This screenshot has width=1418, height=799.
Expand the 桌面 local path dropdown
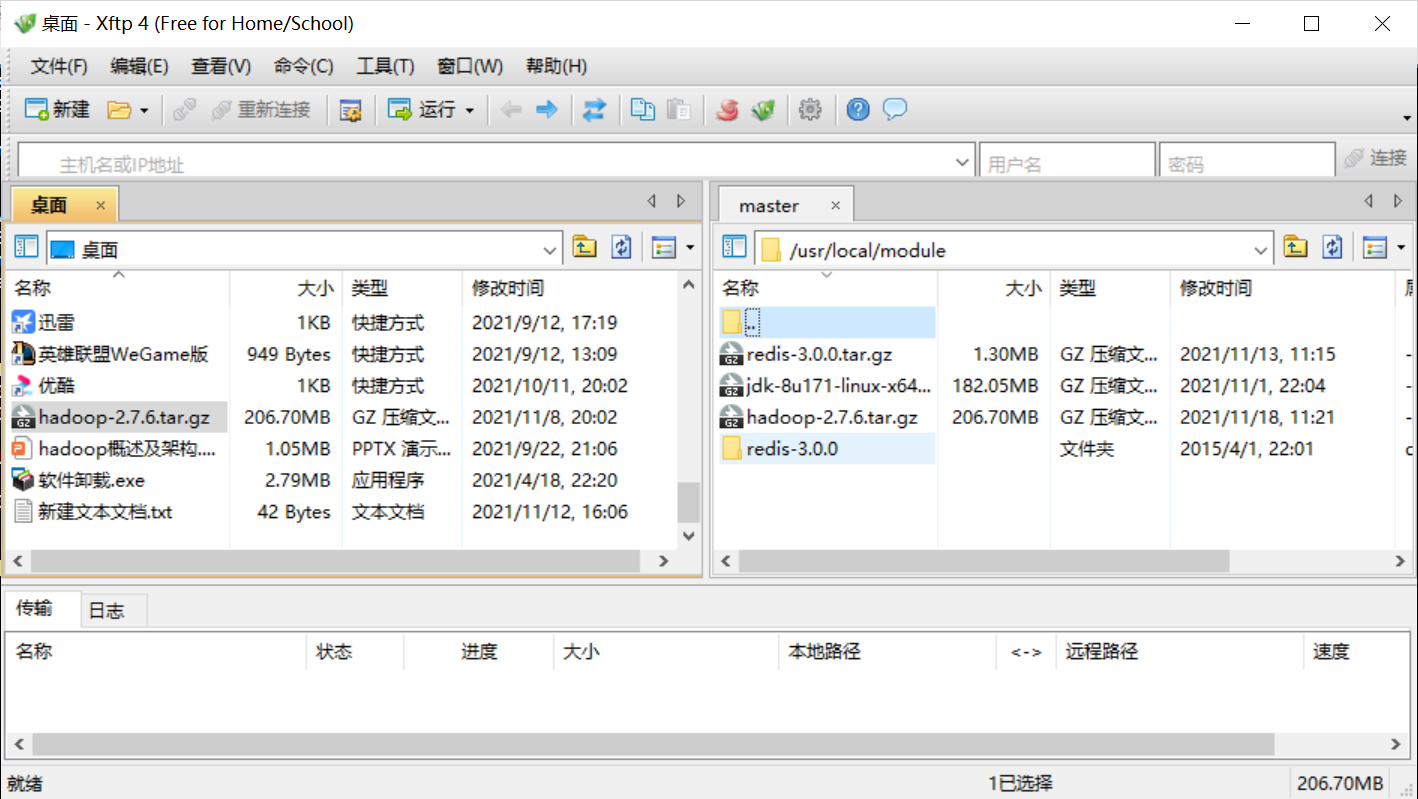click(550, 250)
